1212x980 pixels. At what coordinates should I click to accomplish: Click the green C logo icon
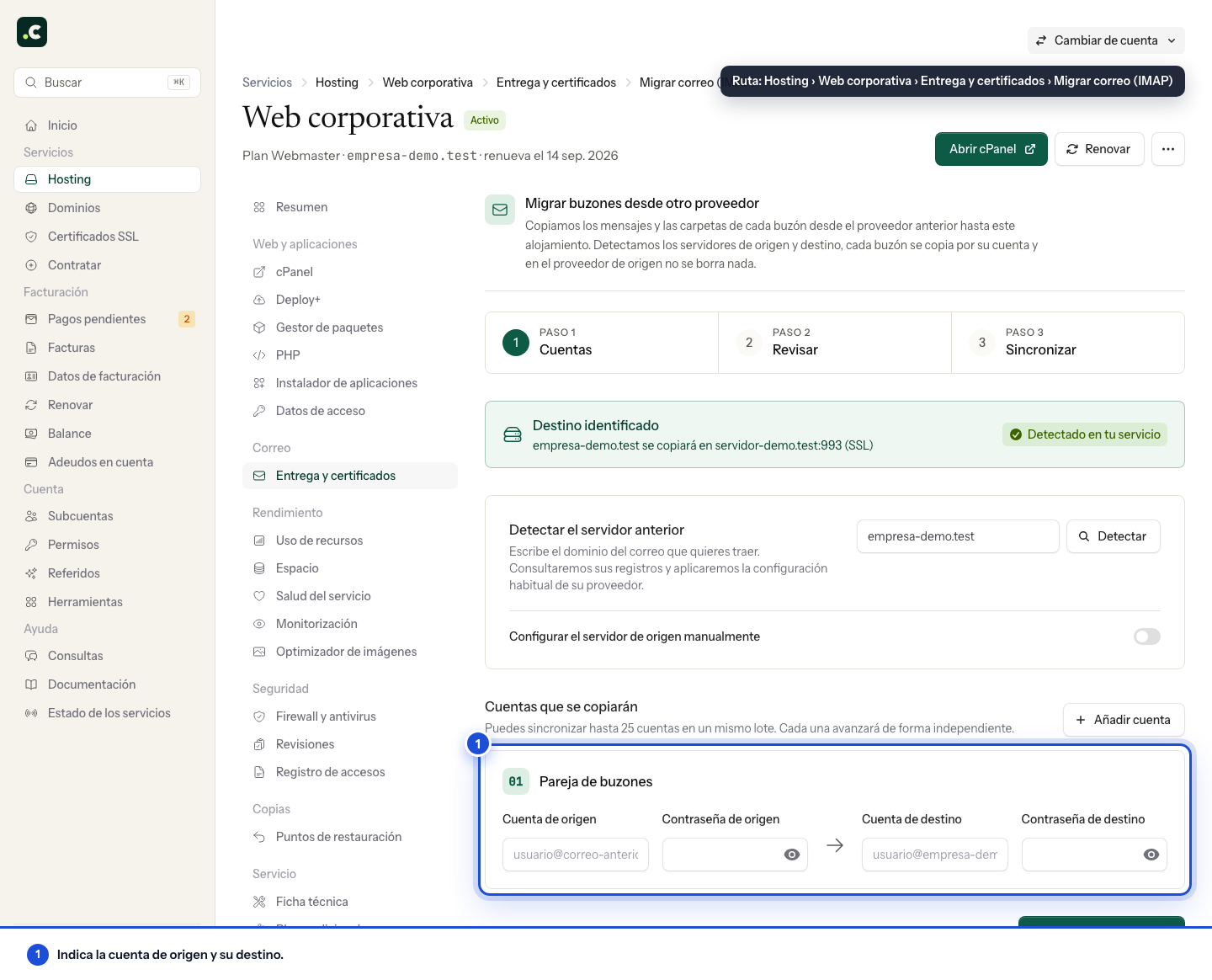(x=32, y=32)
